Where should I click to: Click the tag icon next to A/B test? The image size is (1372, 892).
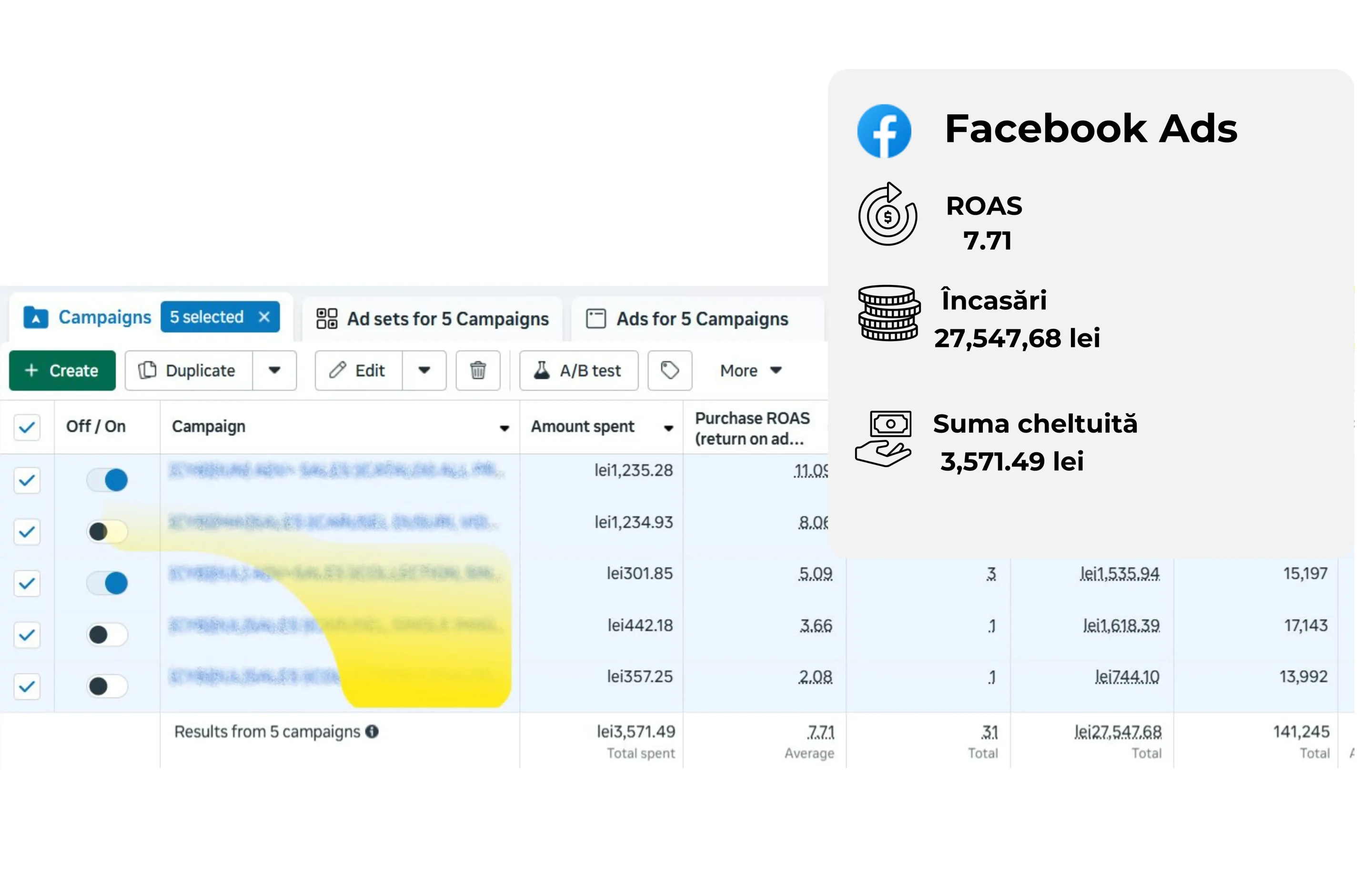point(669,371)
